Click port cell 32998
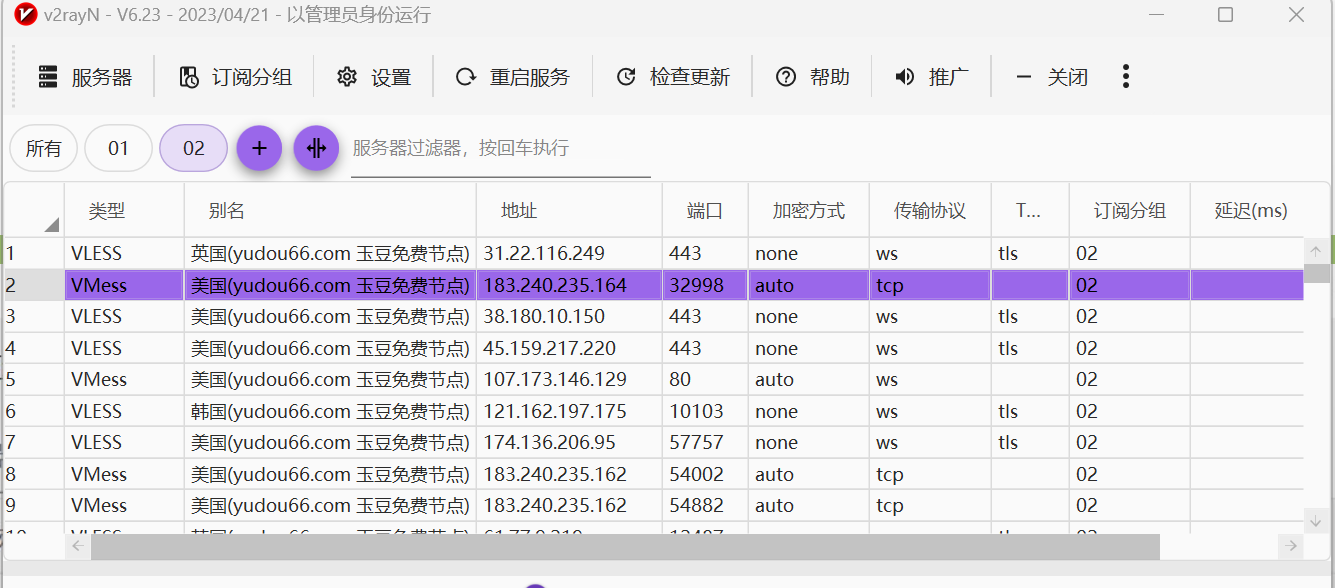Screen dimensions: 1335x588 pyautogui.click(x=705, y=286)
